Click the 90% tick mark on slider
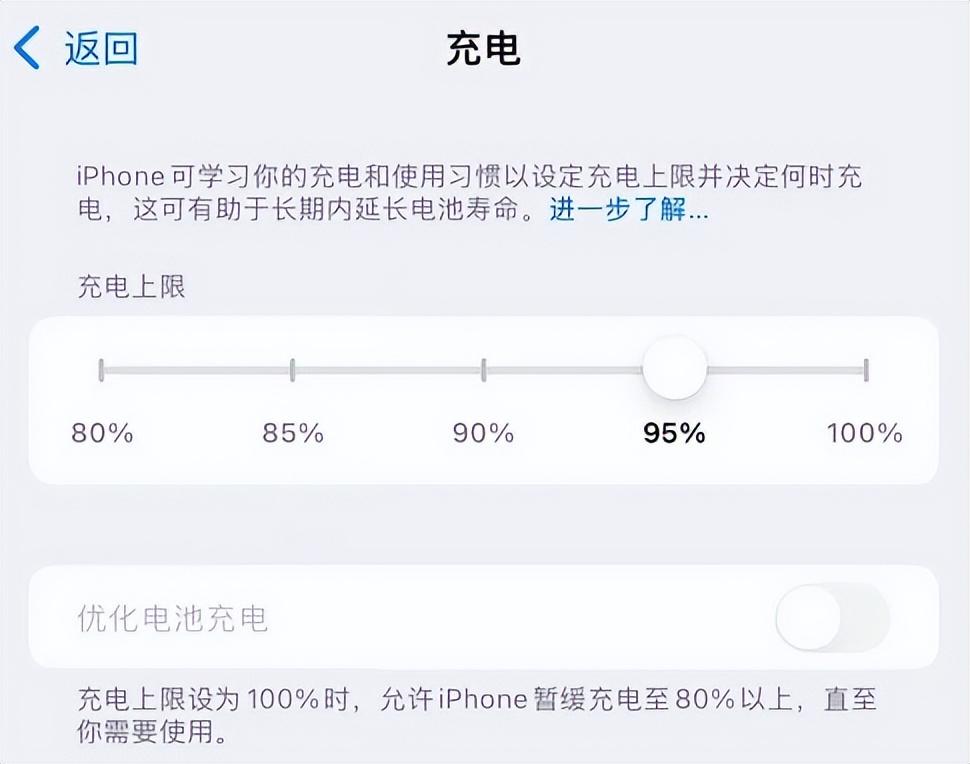Image resolution: width=970 pixels, height=764 pixels. (x=483, y=370)
